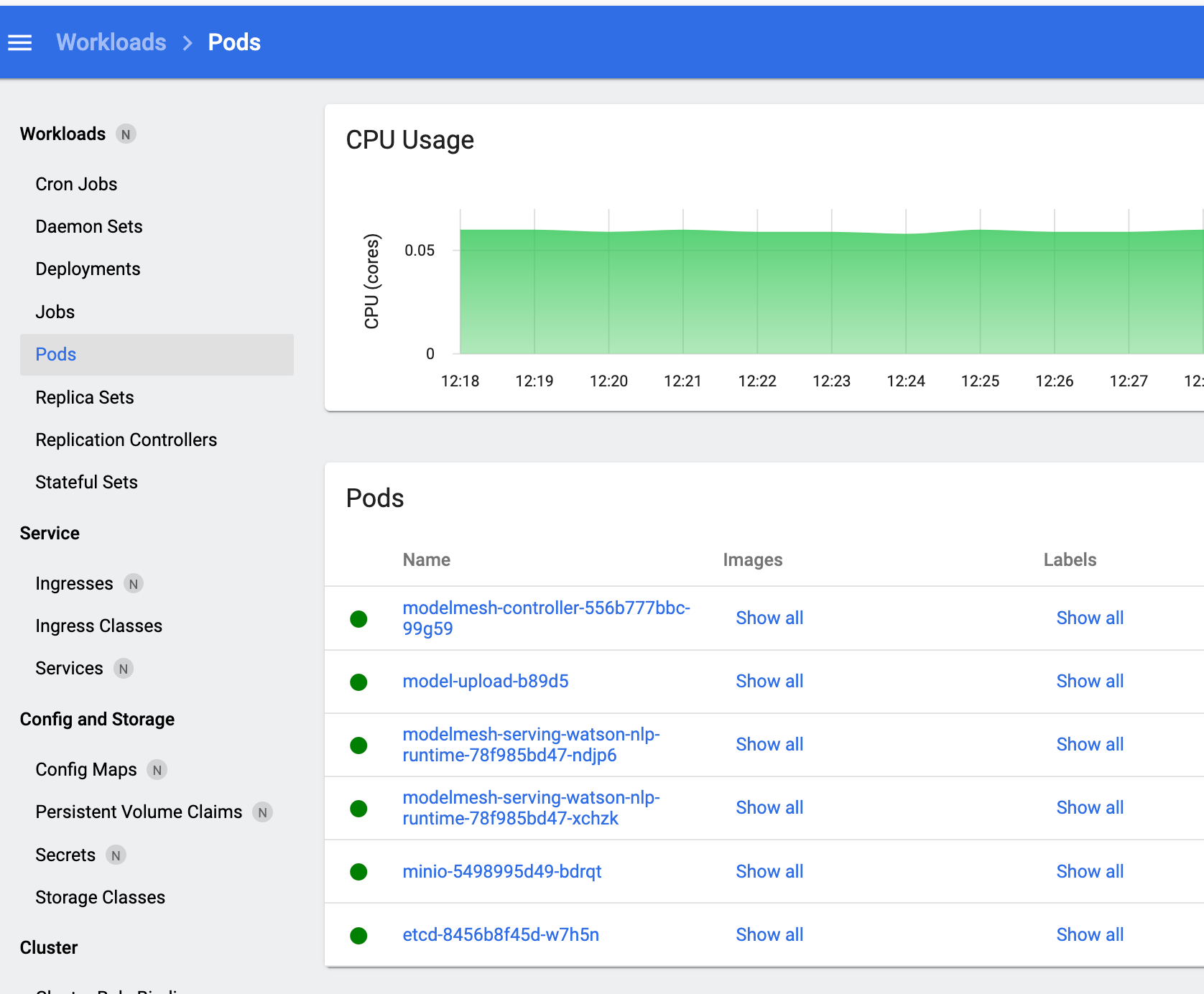Open pod modelmesh-controller-556b777bbc-99g59
1204x994 pixels.
click(546, 618)
